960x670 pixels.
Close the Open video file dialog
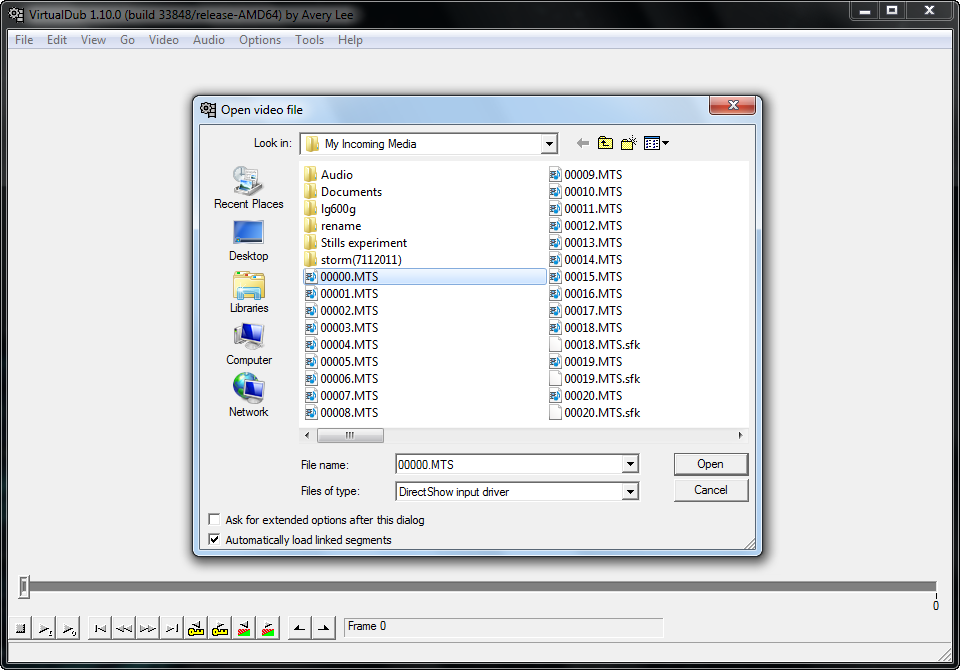733,105
